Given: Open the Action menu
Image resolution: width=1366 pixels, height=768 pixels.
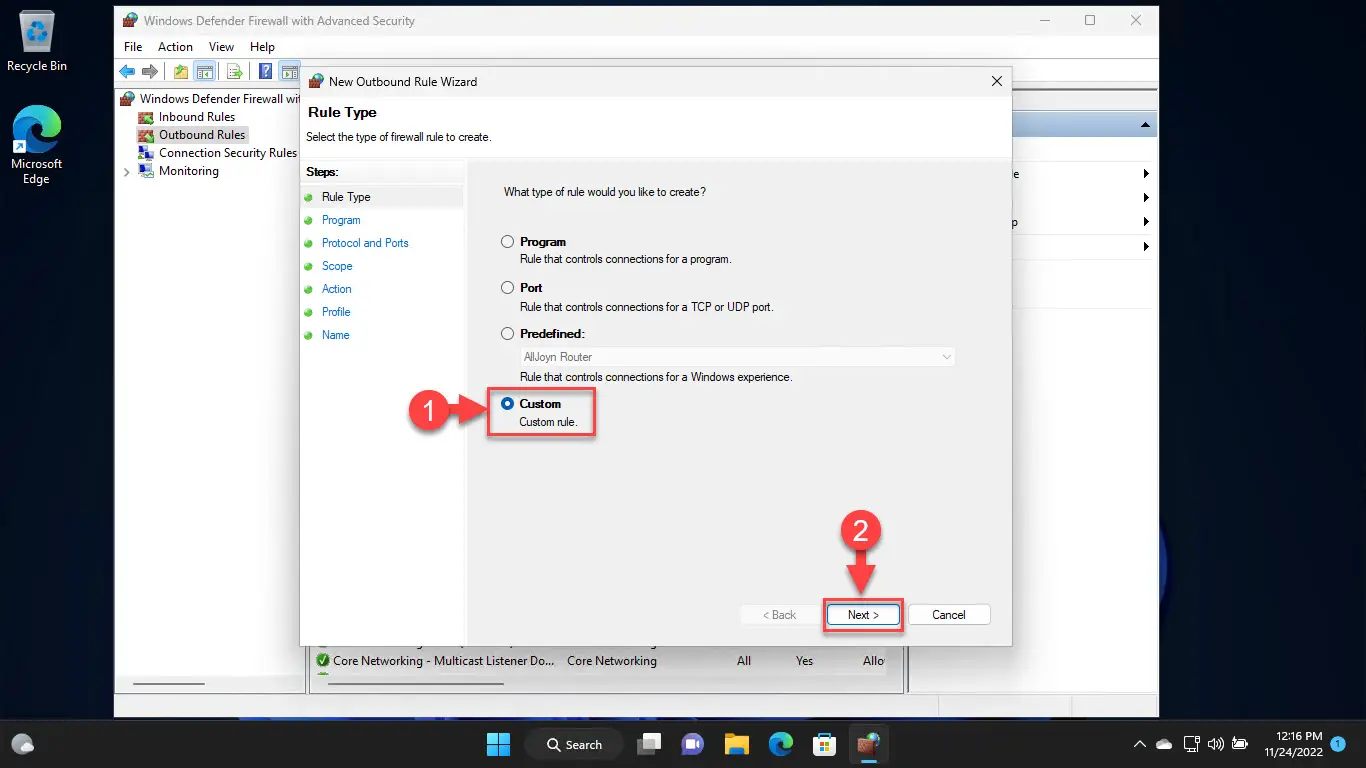Looking at the screenshot, I should tap(175, 47).
